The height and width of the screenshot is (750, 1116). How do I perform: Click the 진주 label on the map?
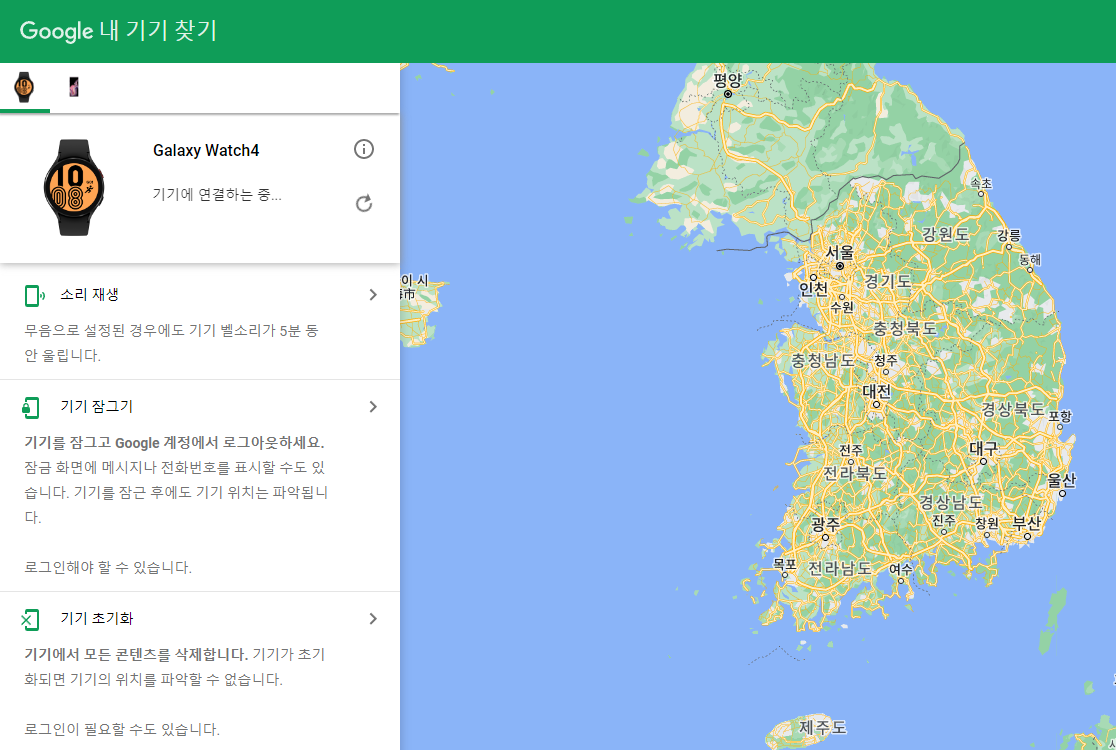pos(944,520)
